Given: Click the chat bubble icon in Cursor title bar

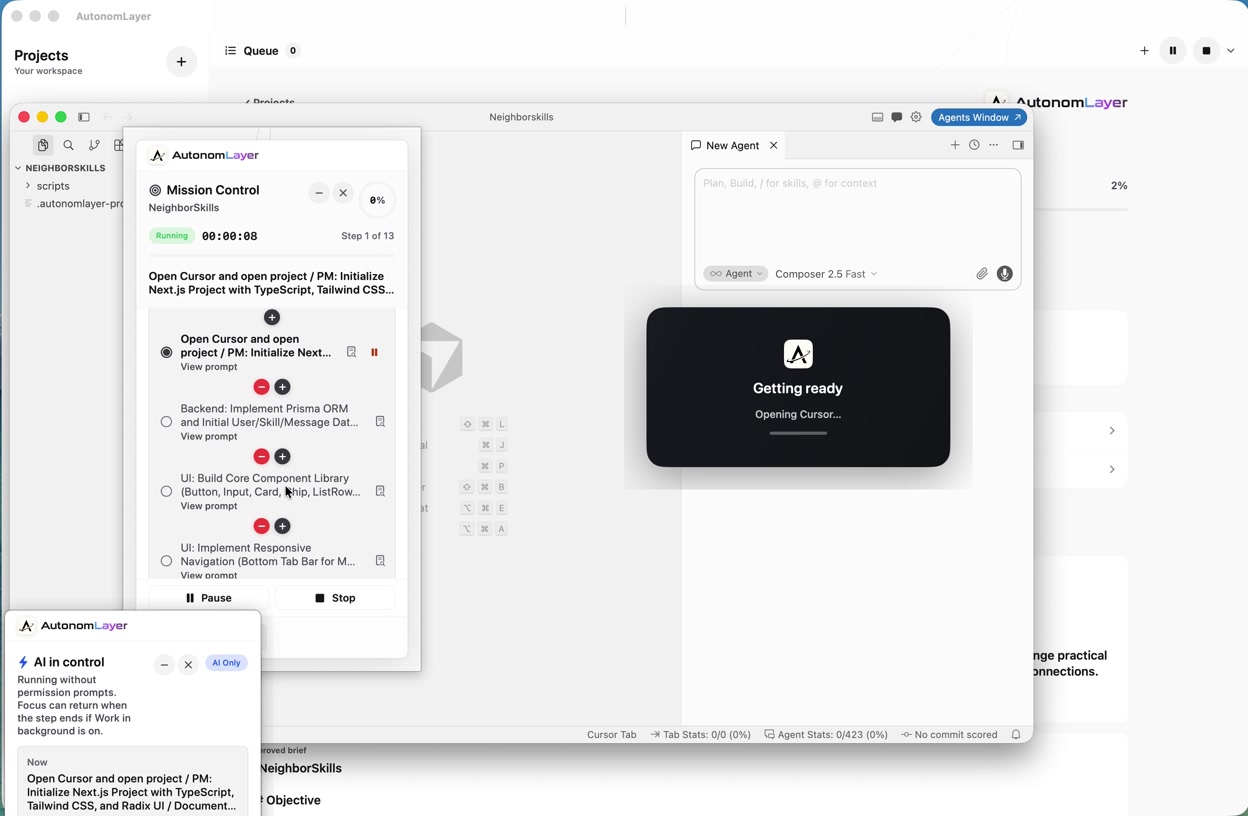Looking at the screenshot, I should point(897,117).
